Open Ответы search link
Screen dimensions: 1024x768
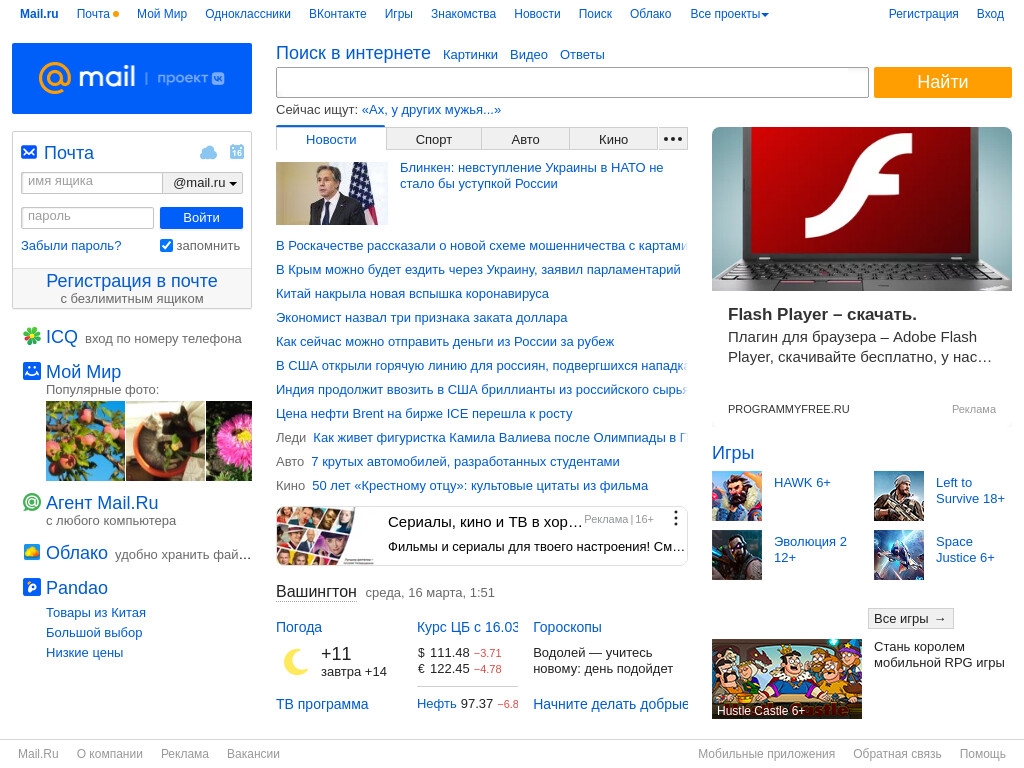tap(582, 55)
